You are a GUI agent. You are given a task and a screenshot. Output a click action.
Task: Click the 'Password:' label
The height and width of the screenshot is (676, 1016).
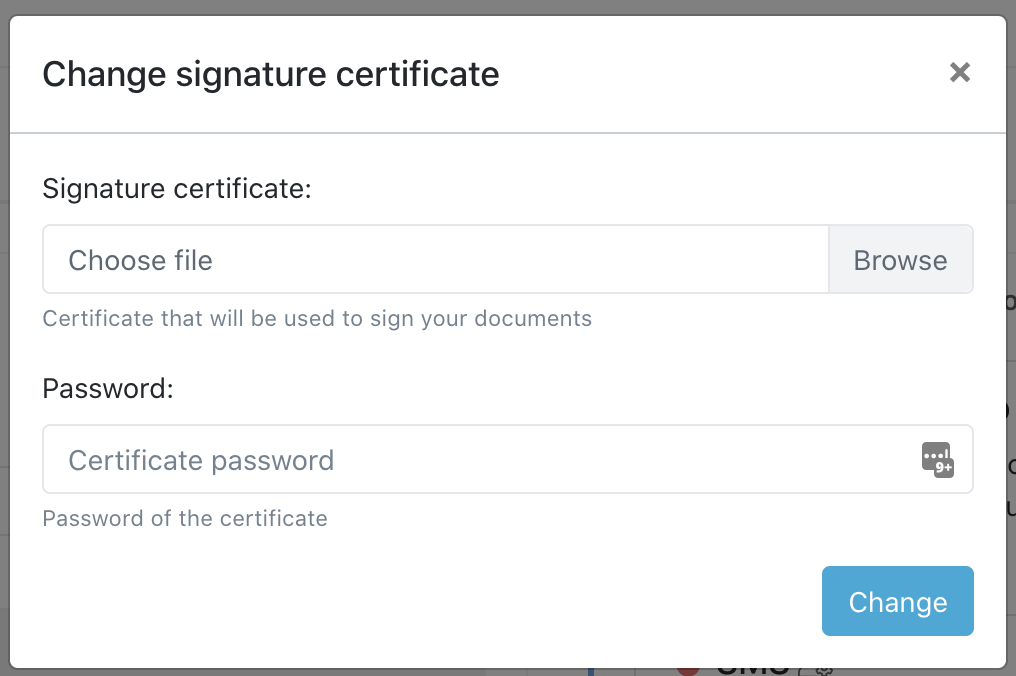(x=108, y=388)
